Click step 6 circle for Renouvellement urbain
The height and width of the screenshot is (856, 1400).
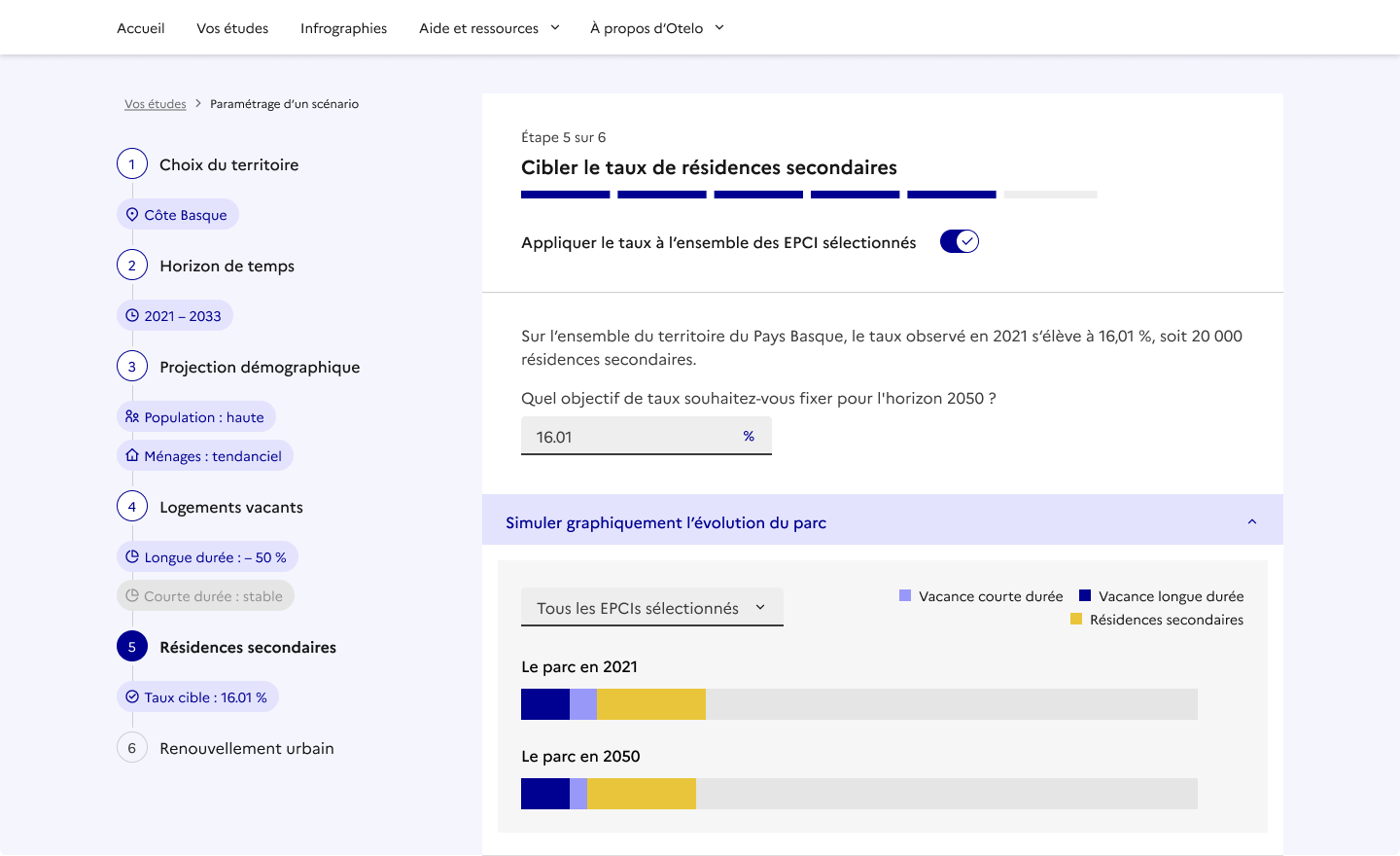(132, 748)
